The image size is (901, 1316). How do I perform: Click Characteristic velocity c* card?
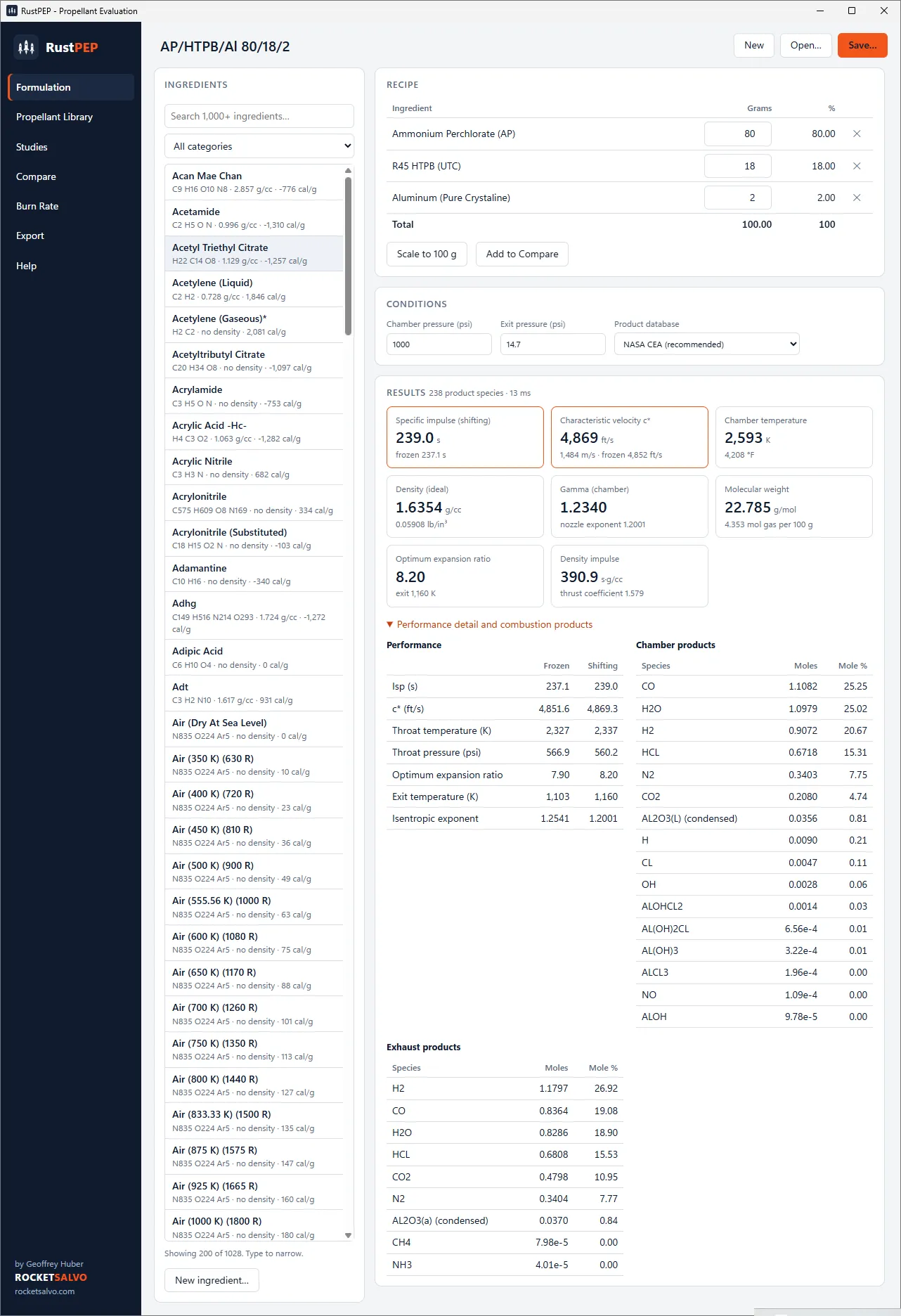[x=630, y=437]
